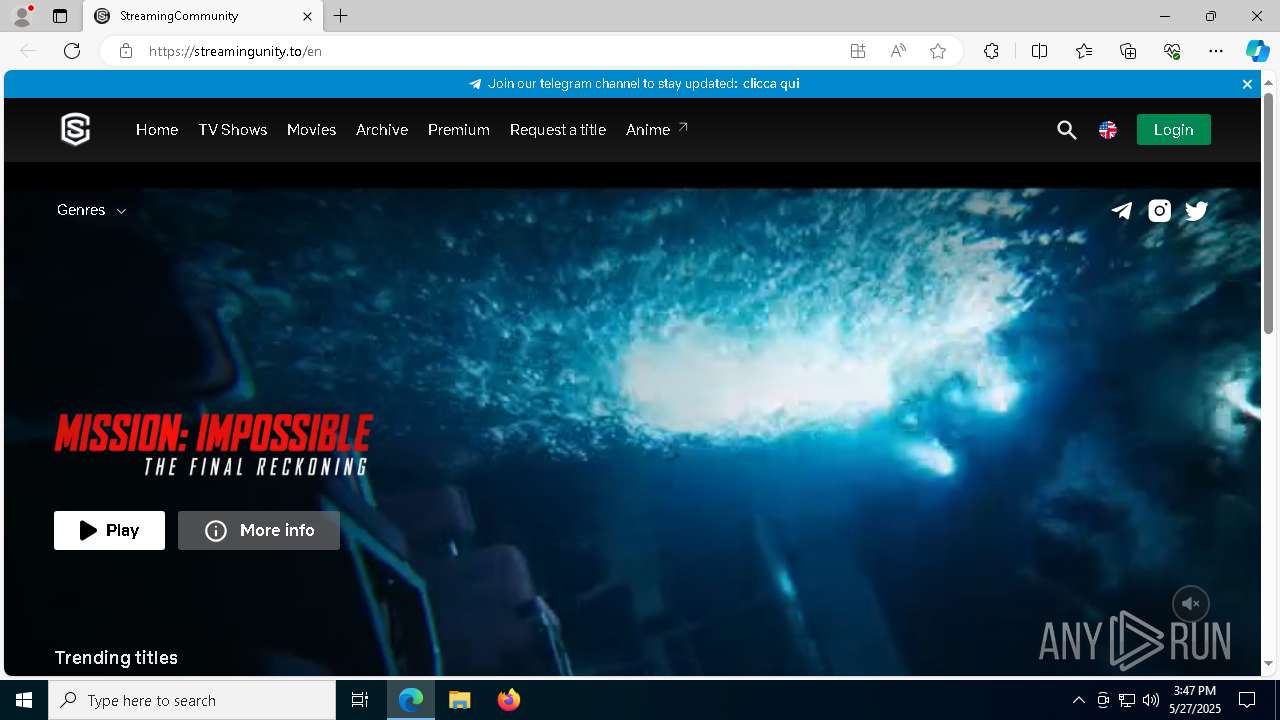View site information lock icon
Screen dimensions: 1280x720
click(126, 51)
